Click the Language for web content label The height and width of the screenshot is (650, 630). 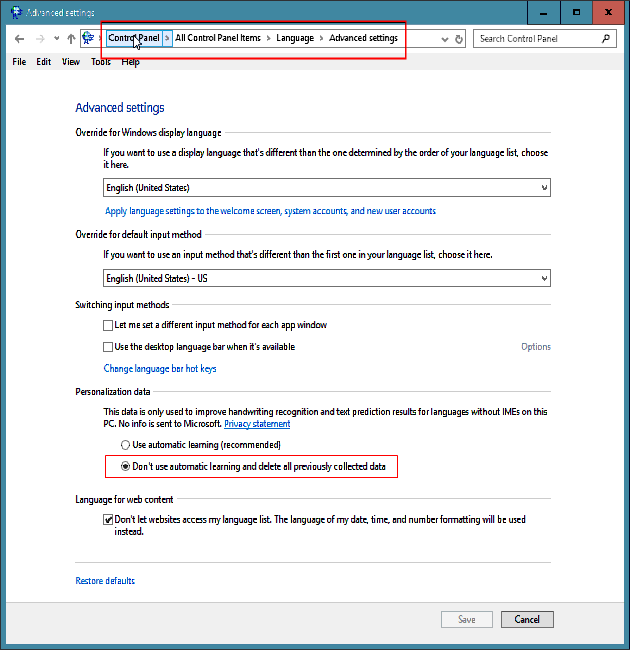124,500
